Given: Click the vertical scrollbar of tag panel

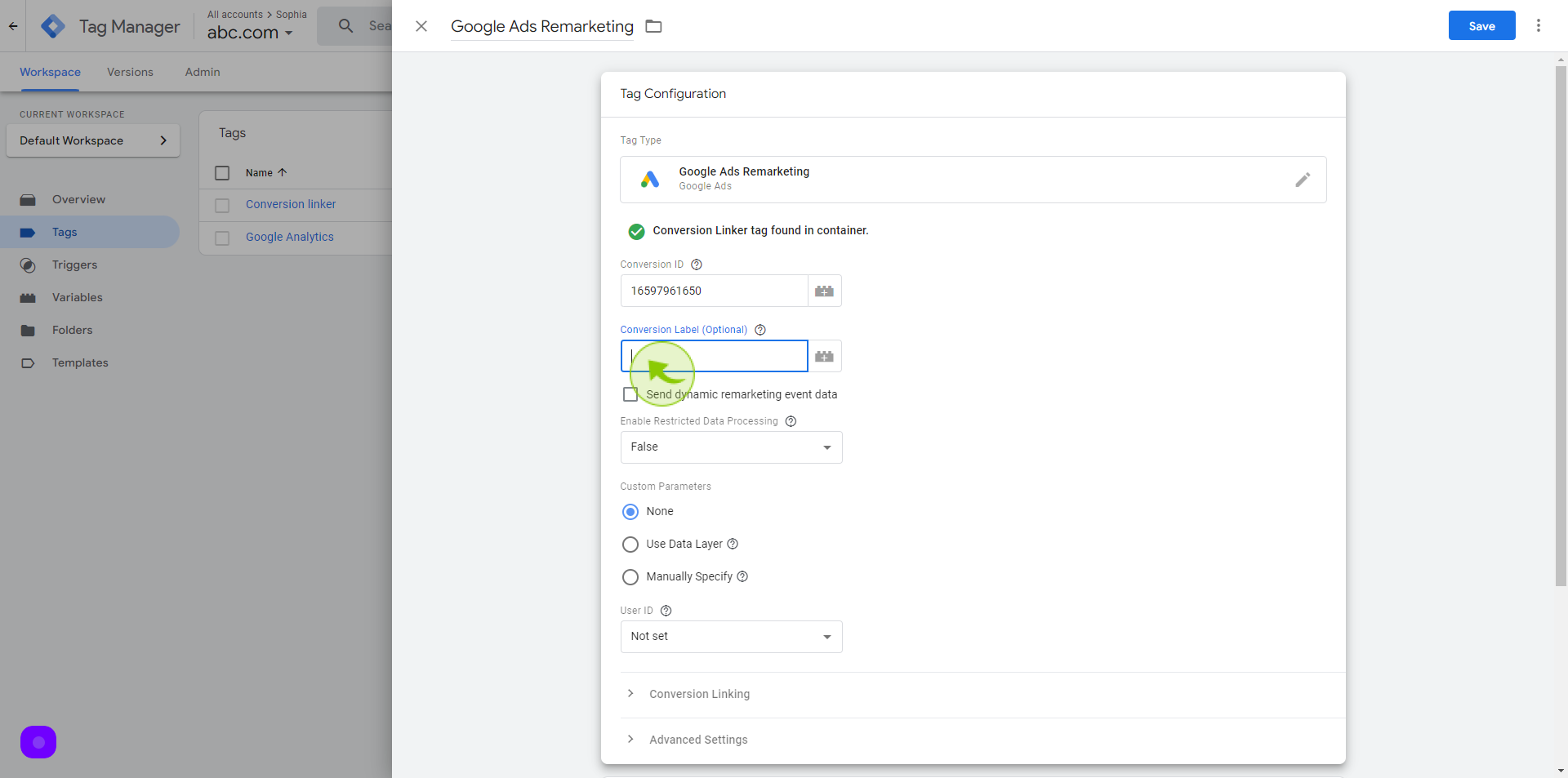Looking at the screenshot, I should [1561, 326].
